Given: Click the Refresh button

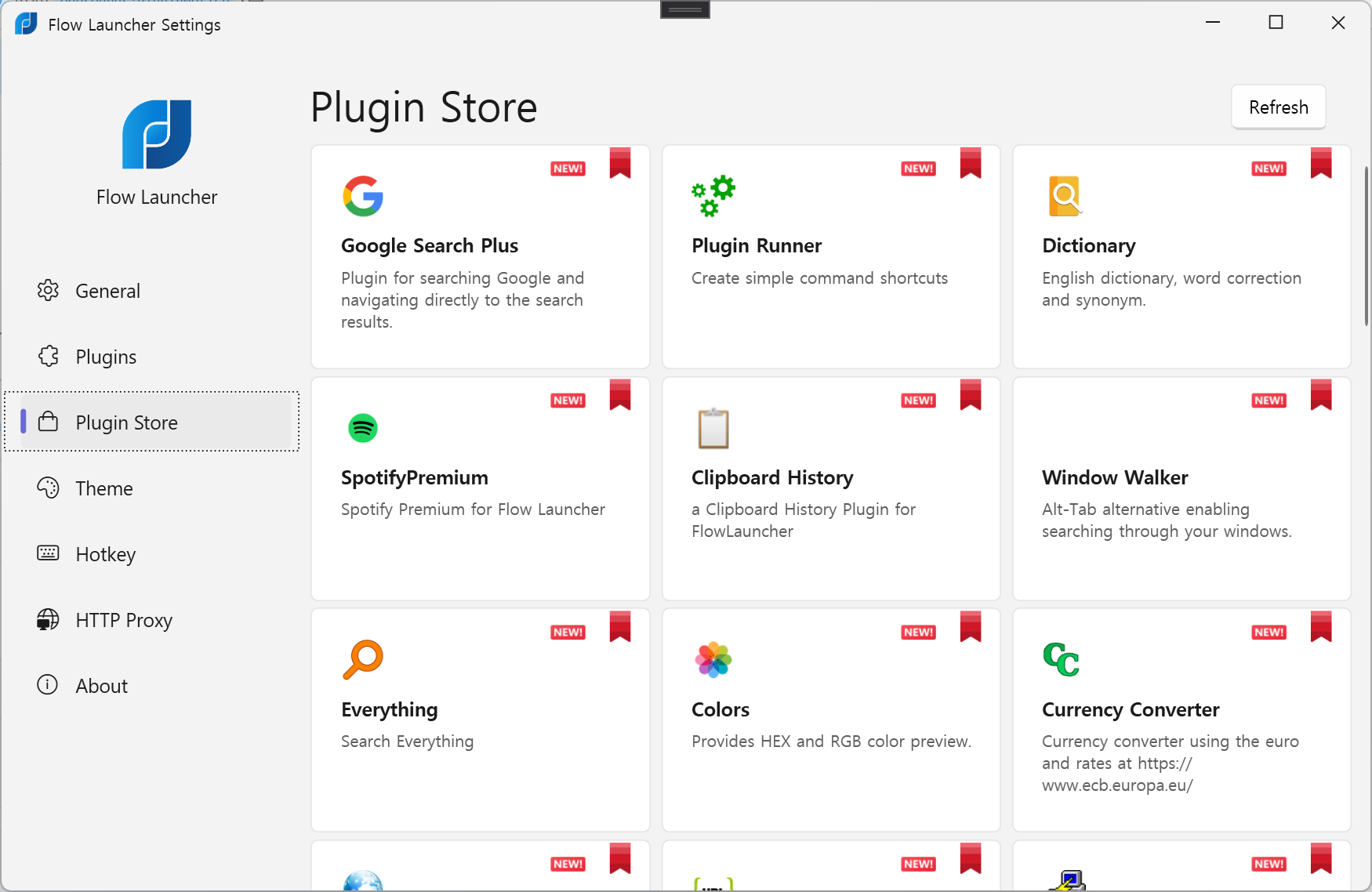Looking at the screenshot, I should pos(1279,107).
